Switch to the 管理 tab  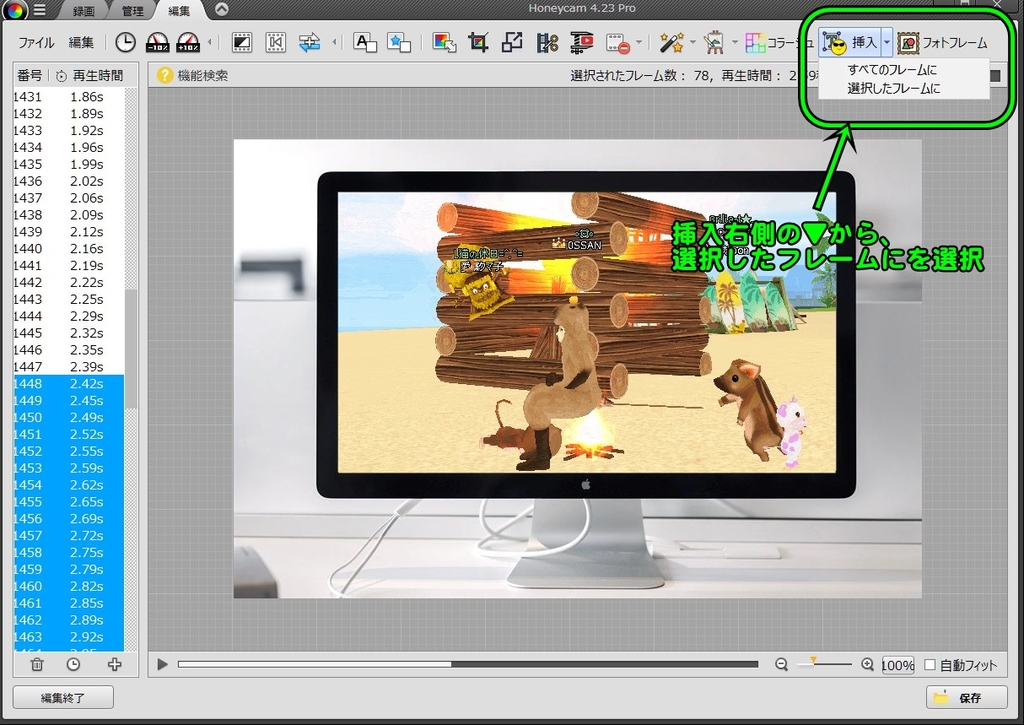coord(133,10)
